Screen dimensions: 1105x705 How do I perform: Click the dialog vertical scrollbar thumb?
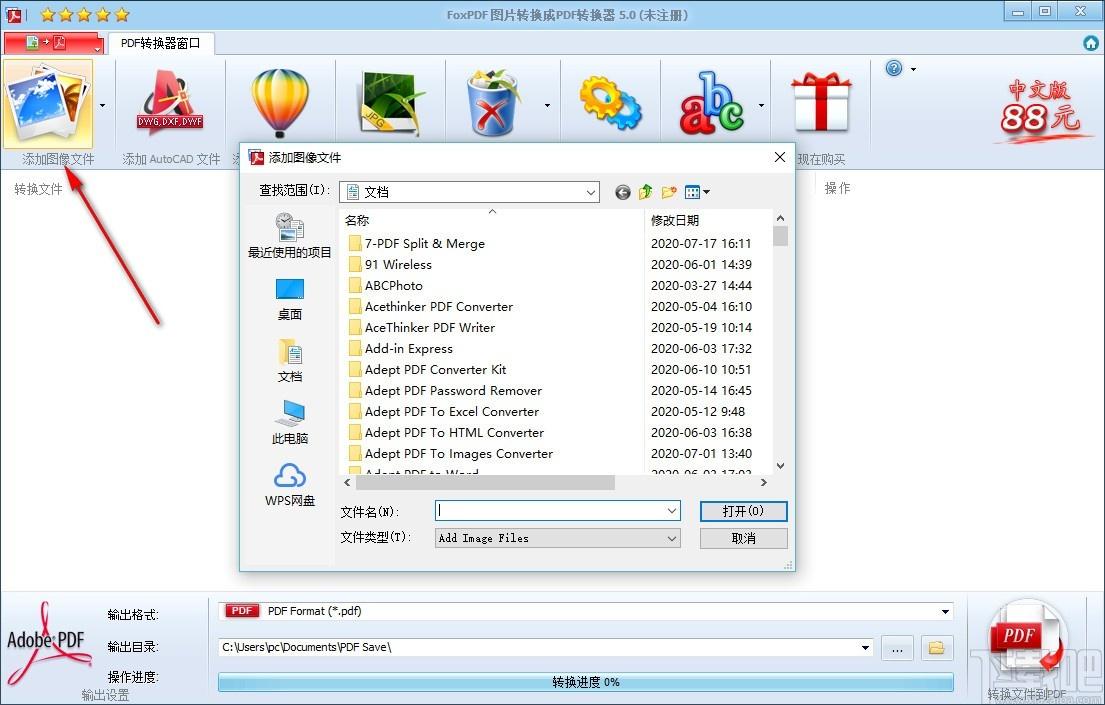click(780, 236)
